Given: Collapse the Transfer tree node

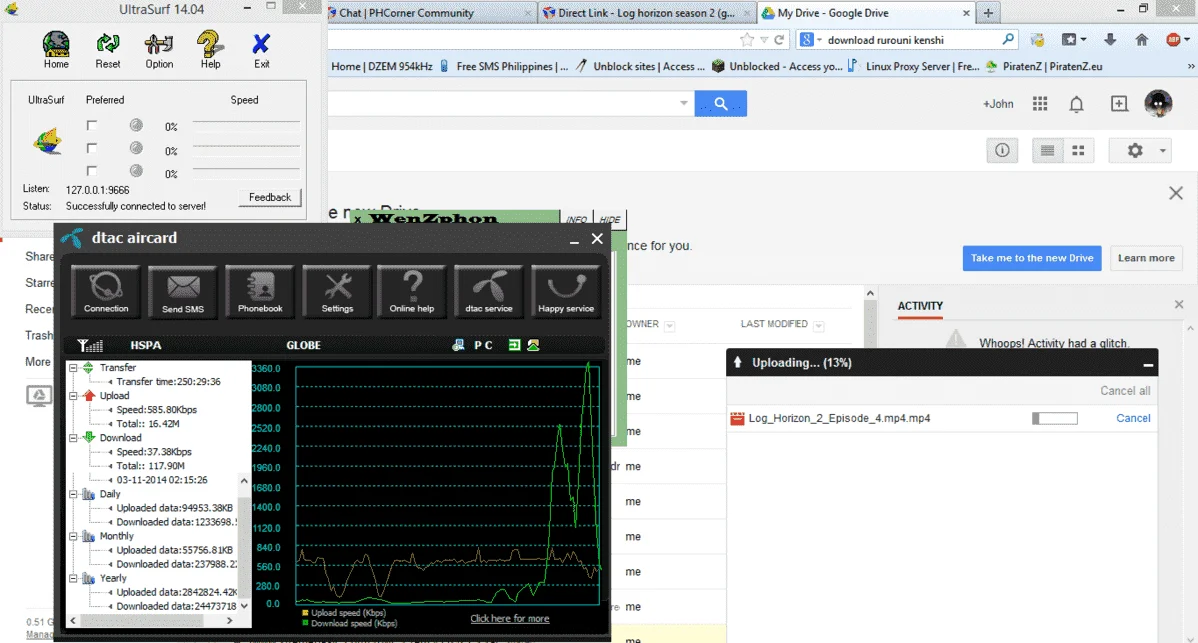Looking at the screenshot, I should 73,368.
